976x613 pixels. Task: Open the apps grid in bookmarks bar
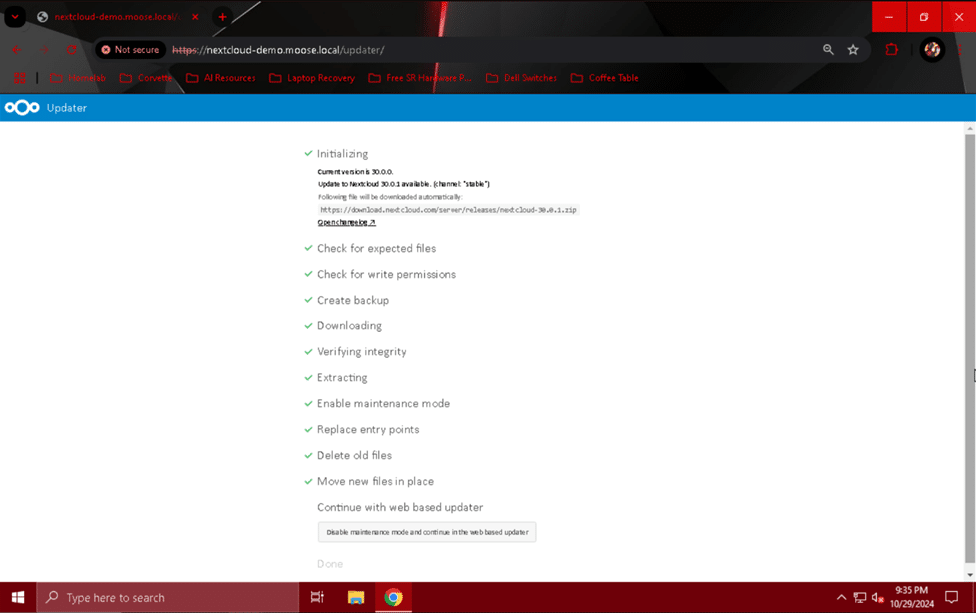(20, 78)
